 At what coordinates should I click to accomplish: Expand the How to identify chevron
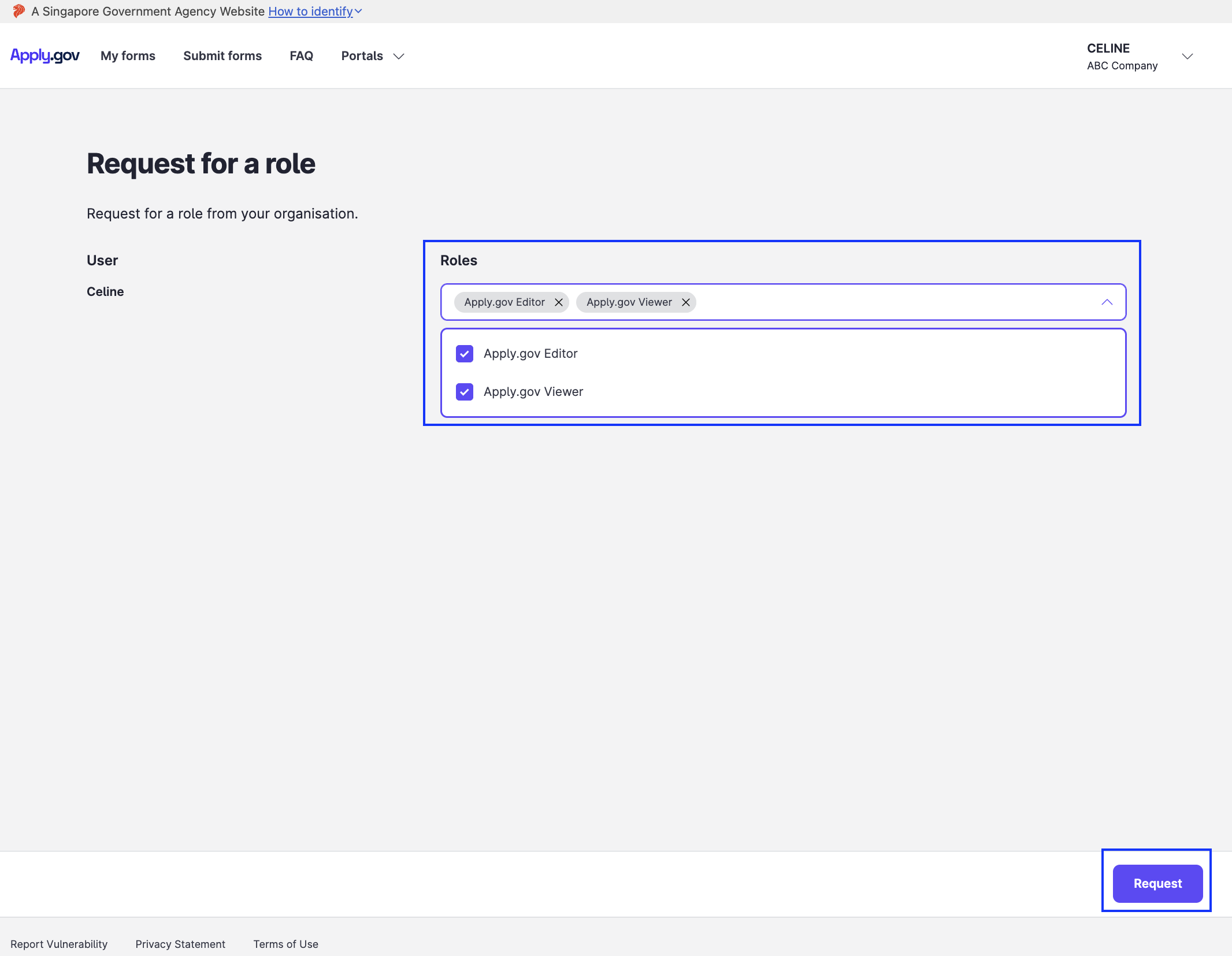tap(359, 11)
